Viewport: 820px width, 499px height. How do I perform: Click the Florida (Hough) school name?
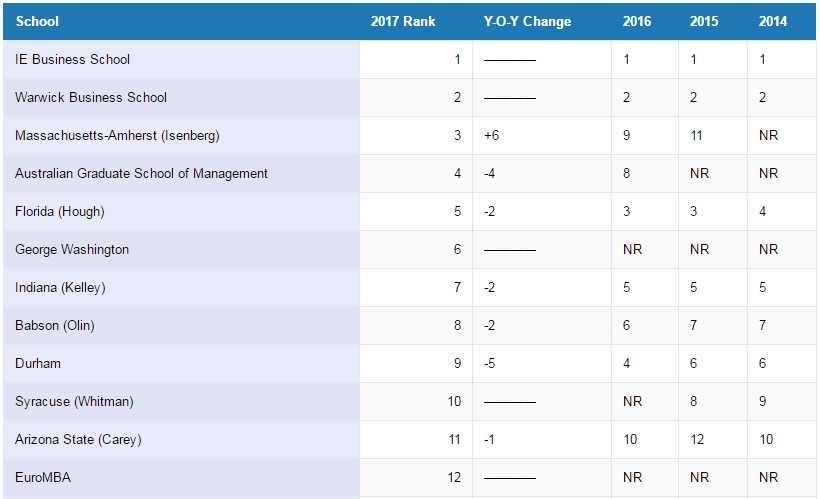(60, 211)
